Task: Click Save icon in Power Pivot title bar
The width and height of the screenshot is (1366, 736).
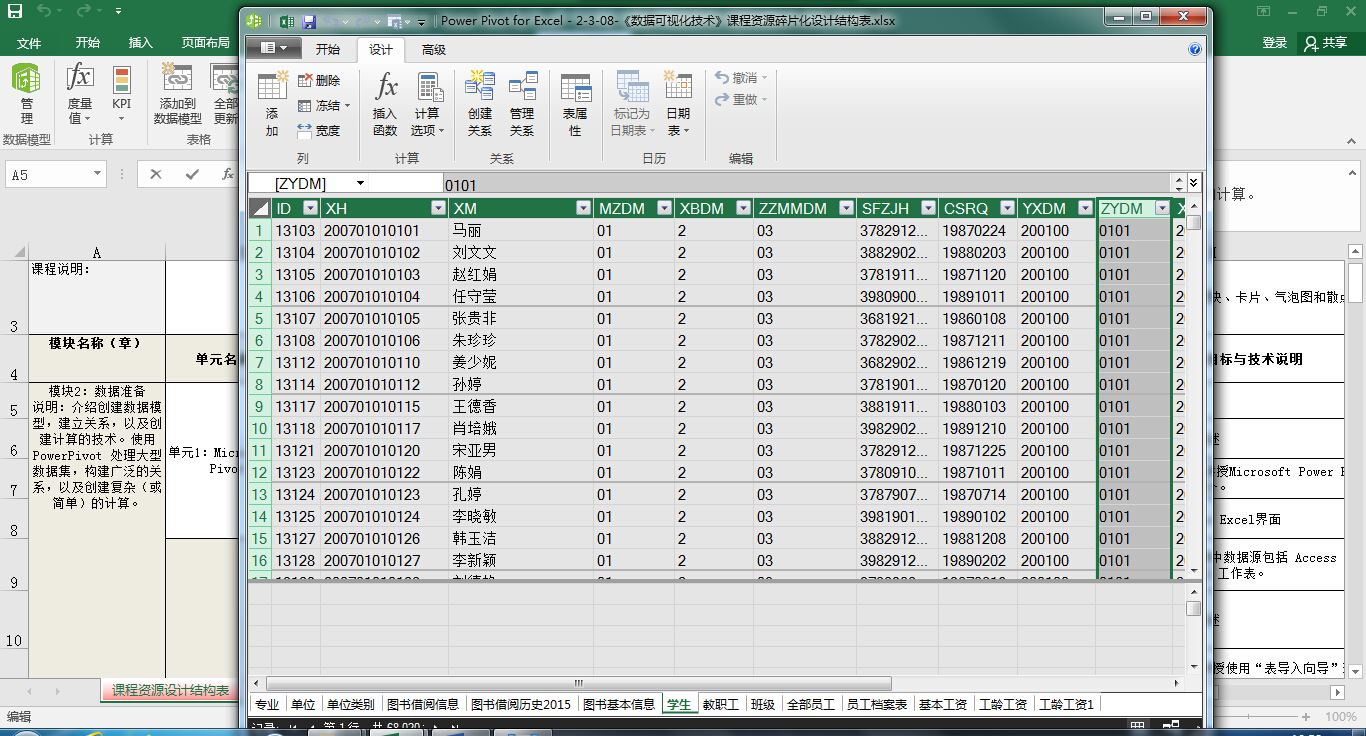Action: (x=309, y=21)
